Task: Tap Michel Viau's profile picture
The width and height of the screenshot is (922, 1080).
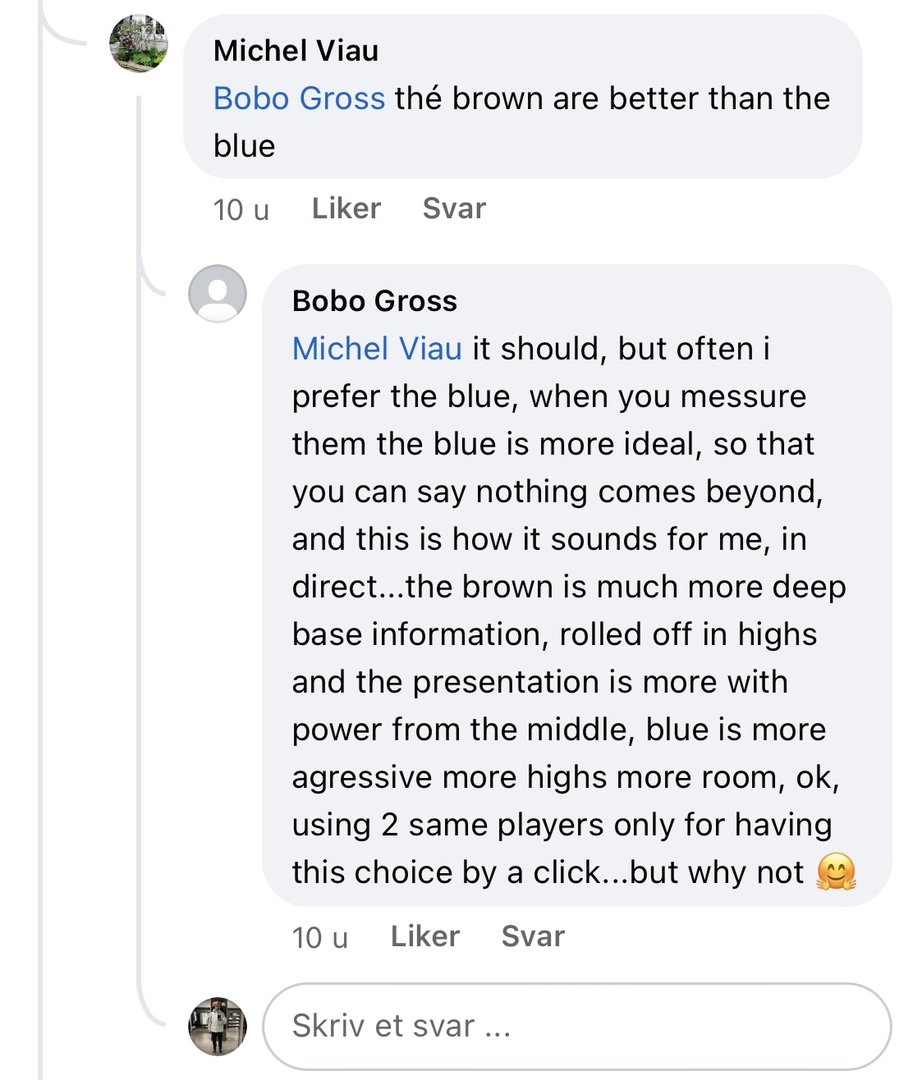Action: [x=138, y=43]
